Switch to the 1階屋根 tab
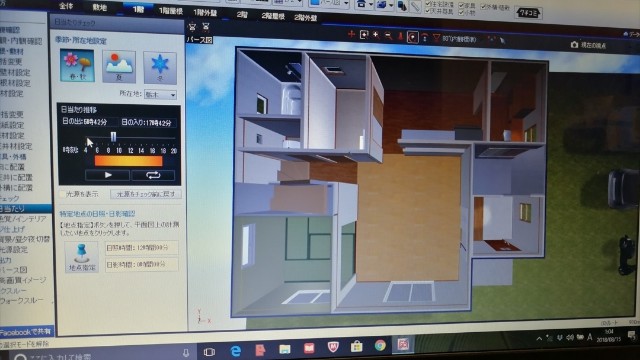This screenshot has height=360, width=640. 171,11
